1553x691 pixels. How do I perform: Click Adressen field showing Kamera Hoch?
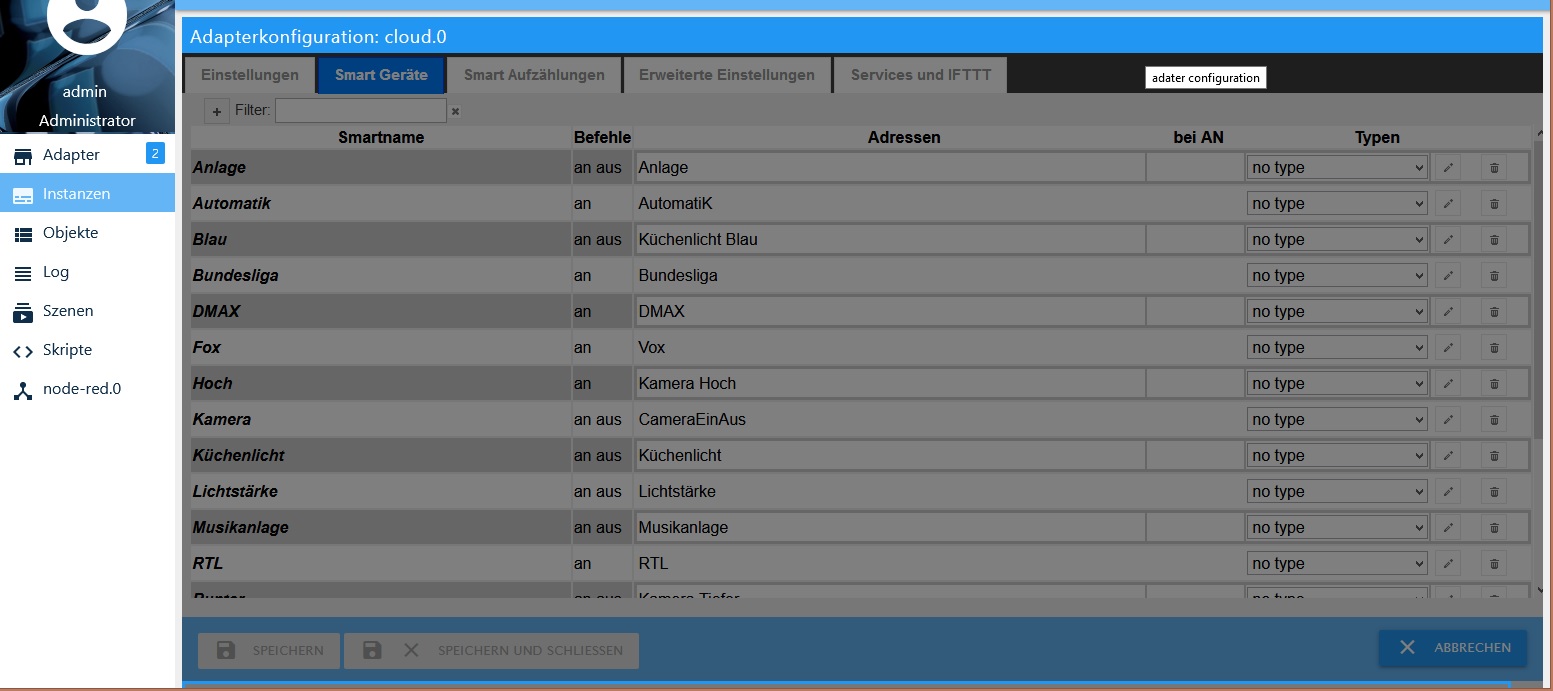click(890, 384)
